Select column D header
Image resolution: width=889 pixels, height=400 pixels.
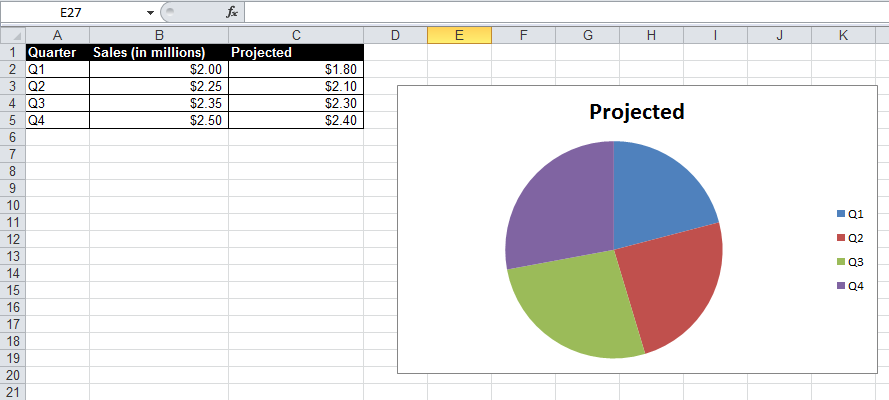click(x=395, y=35)
